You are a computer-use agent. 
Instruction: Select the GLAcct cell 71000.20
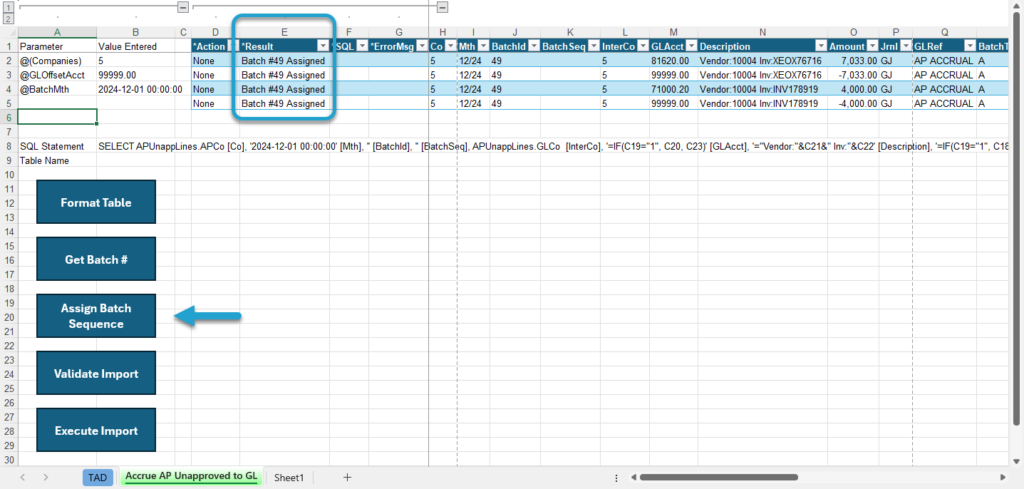point(673,89)
